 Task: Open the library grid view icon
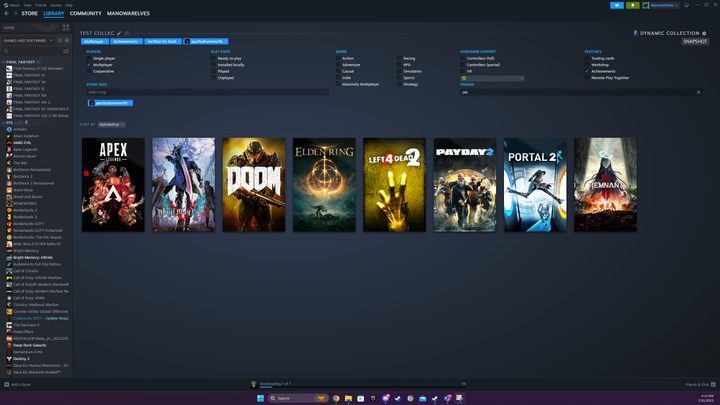click(66, 28)
